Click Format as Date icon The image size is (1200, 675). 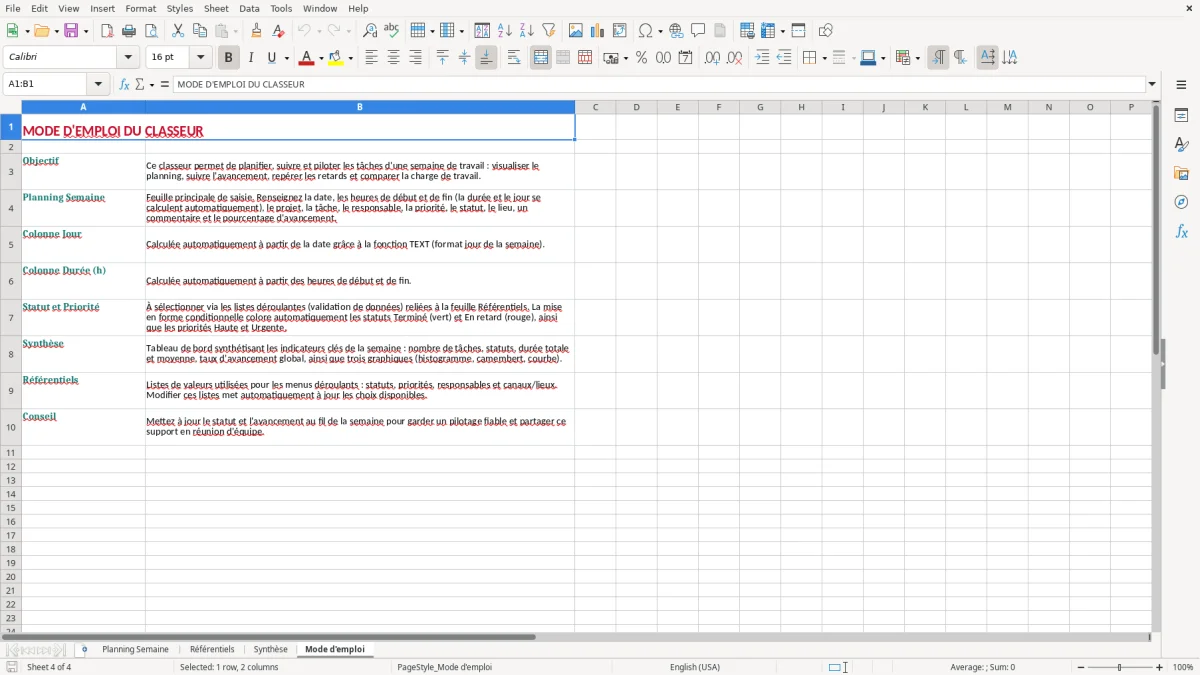(x=685, y=58)
